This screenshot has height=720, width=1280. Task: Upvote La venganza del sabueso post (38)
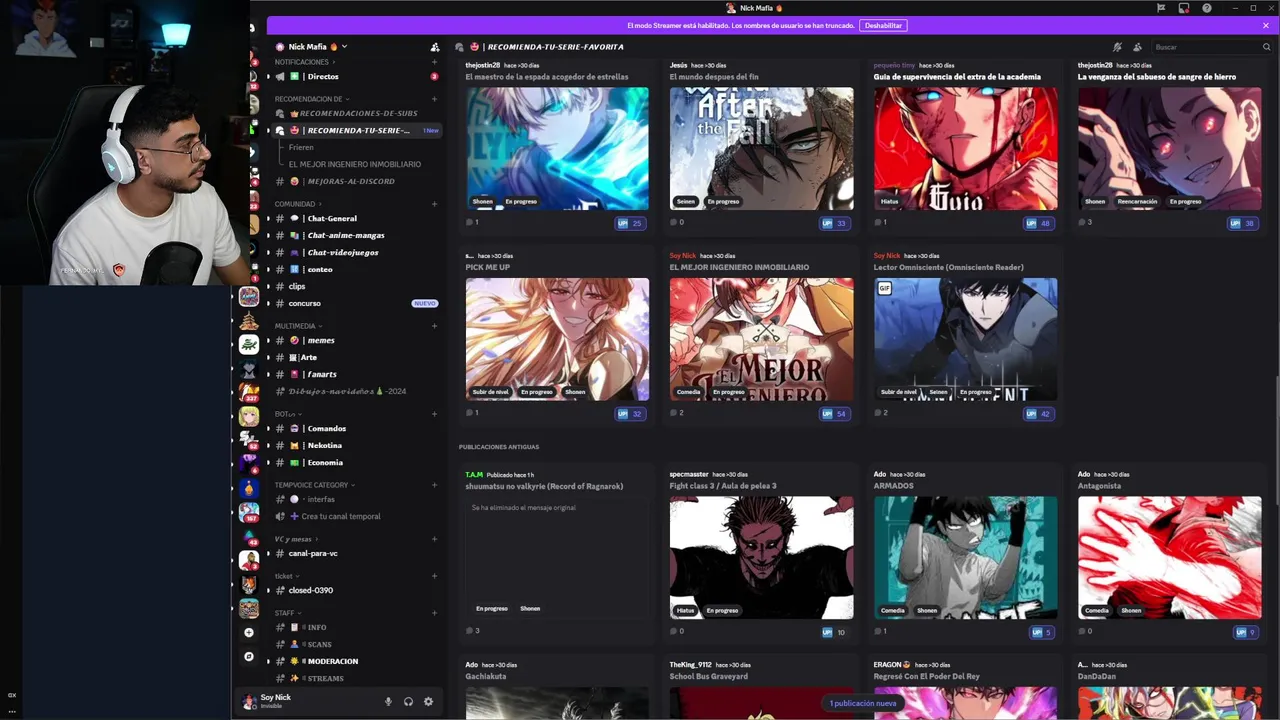[x=1241, y=223]
